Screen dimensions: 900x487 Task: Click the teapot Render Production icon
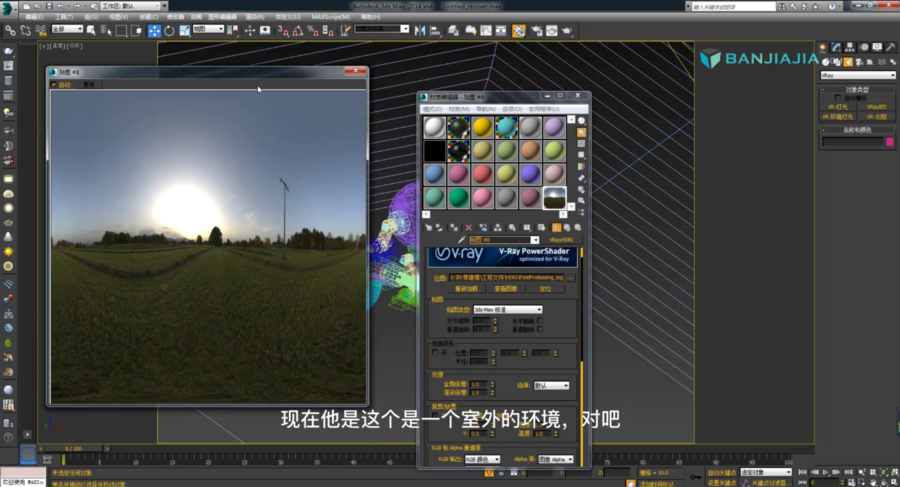pos(567,30)
